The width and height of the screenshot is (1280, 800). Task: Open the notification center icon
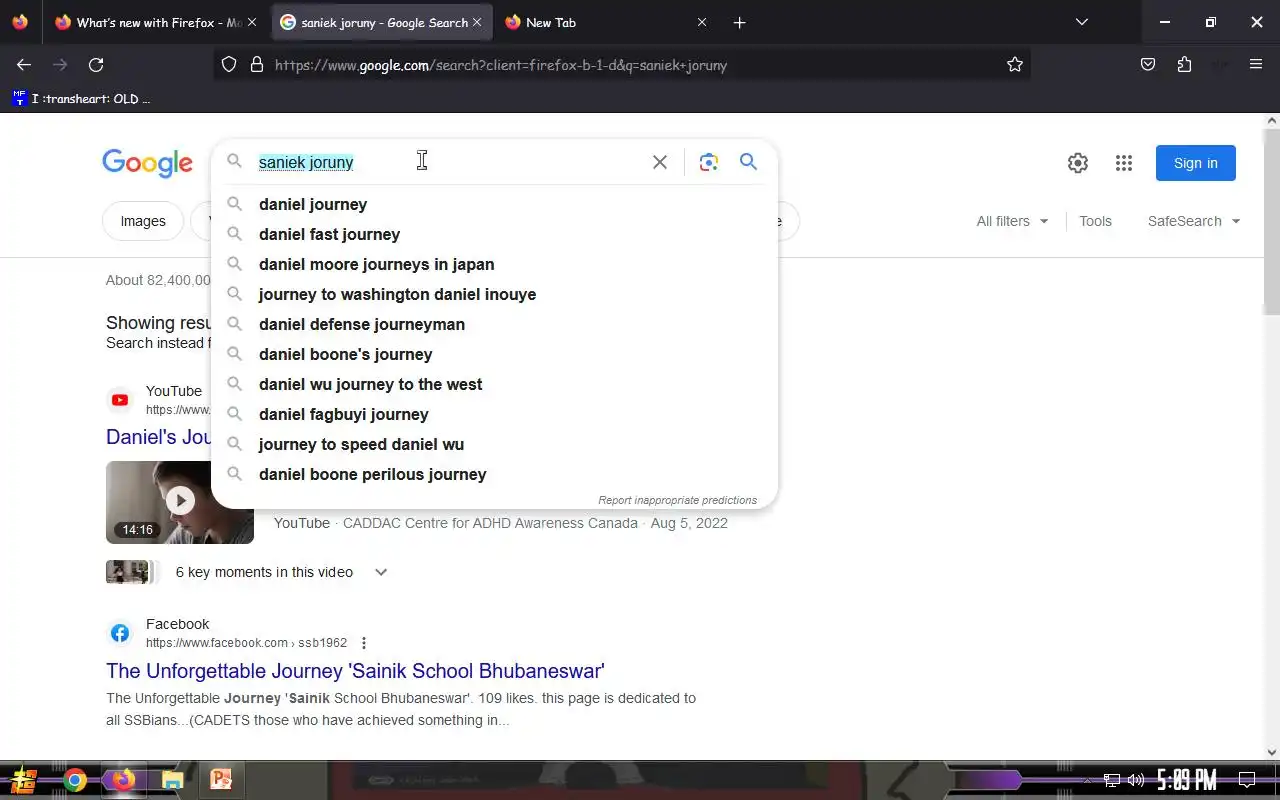[1246, 780]
